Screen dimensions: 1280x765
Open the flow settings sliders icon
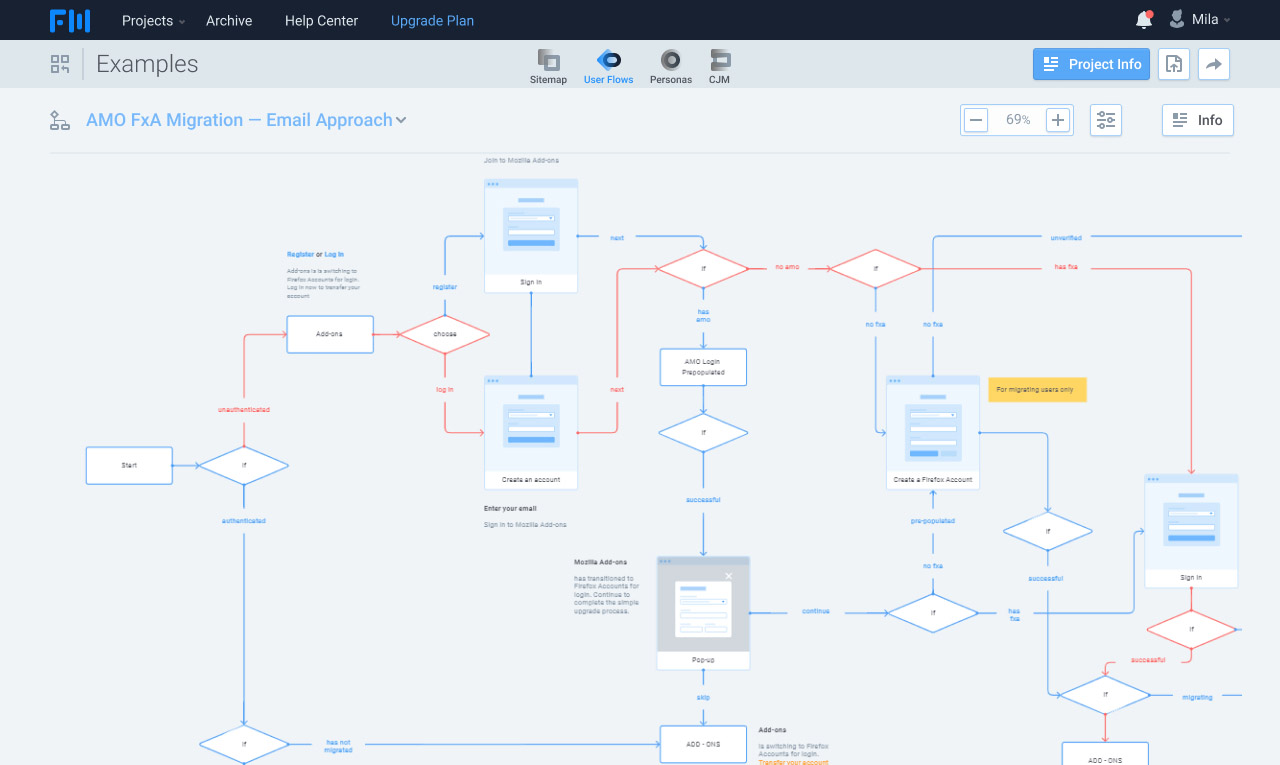pyautogui.click(x=1106, y=120)
